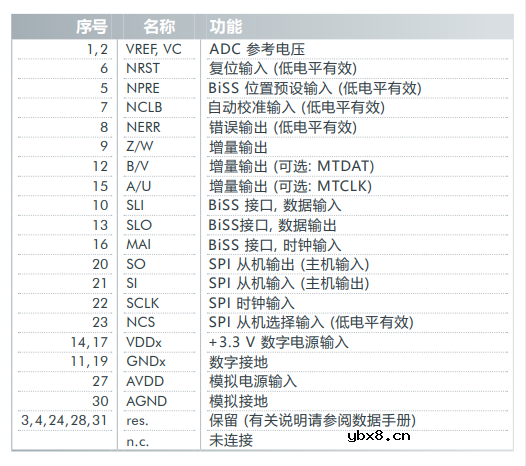Screen dimensions: 526x466
Task: Click '错误输出 (低电平有效)' cell
Action: coord(283,127)
